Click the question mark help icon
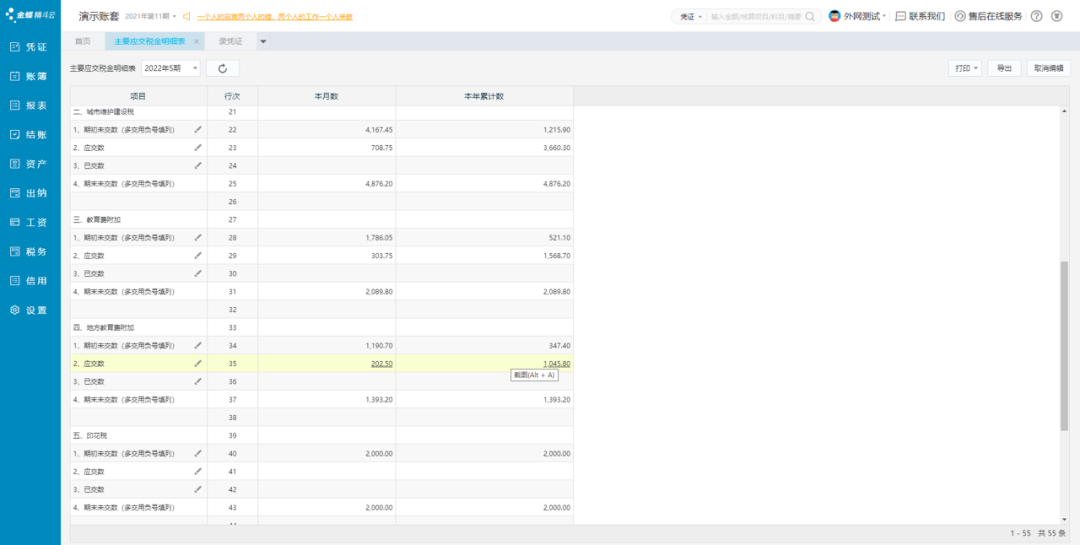Image resolution: width=1080 pixels, height=545 pixels. pyautogui.click(x=1036, y=16)
